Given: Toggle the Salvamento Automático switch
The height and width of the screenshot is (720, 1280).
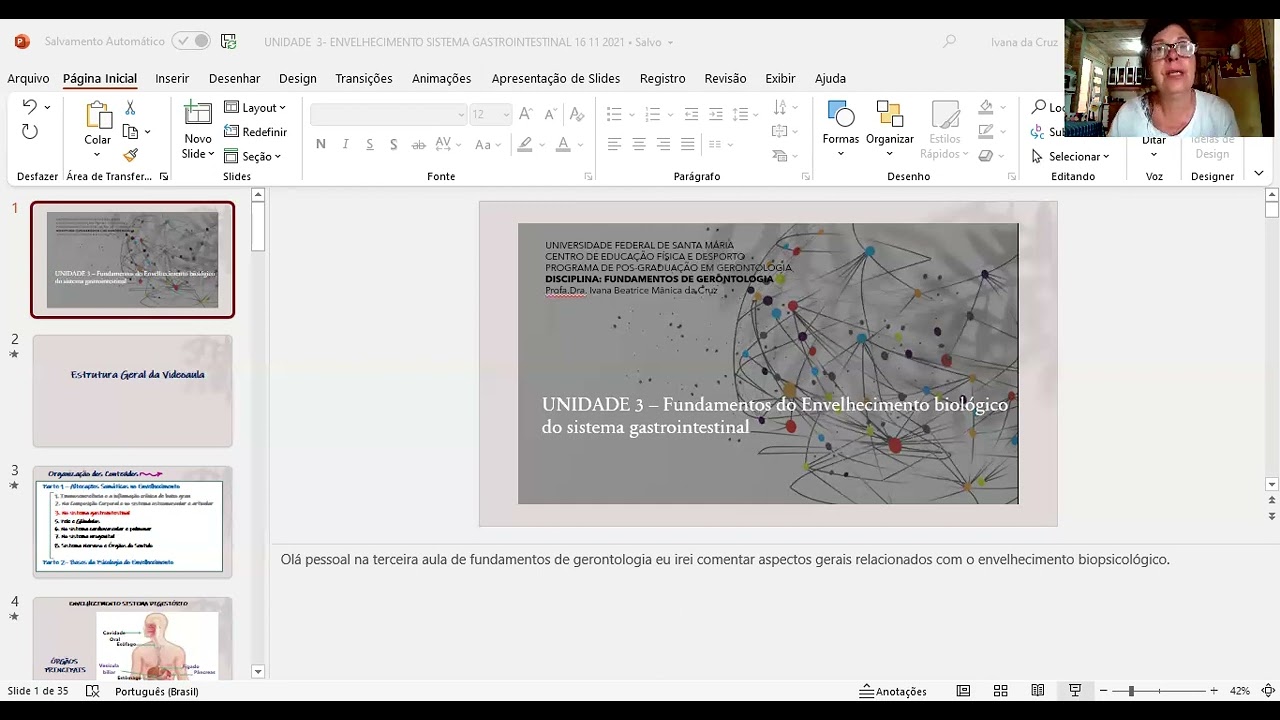Looking at the screenshot, I should 191,41.
